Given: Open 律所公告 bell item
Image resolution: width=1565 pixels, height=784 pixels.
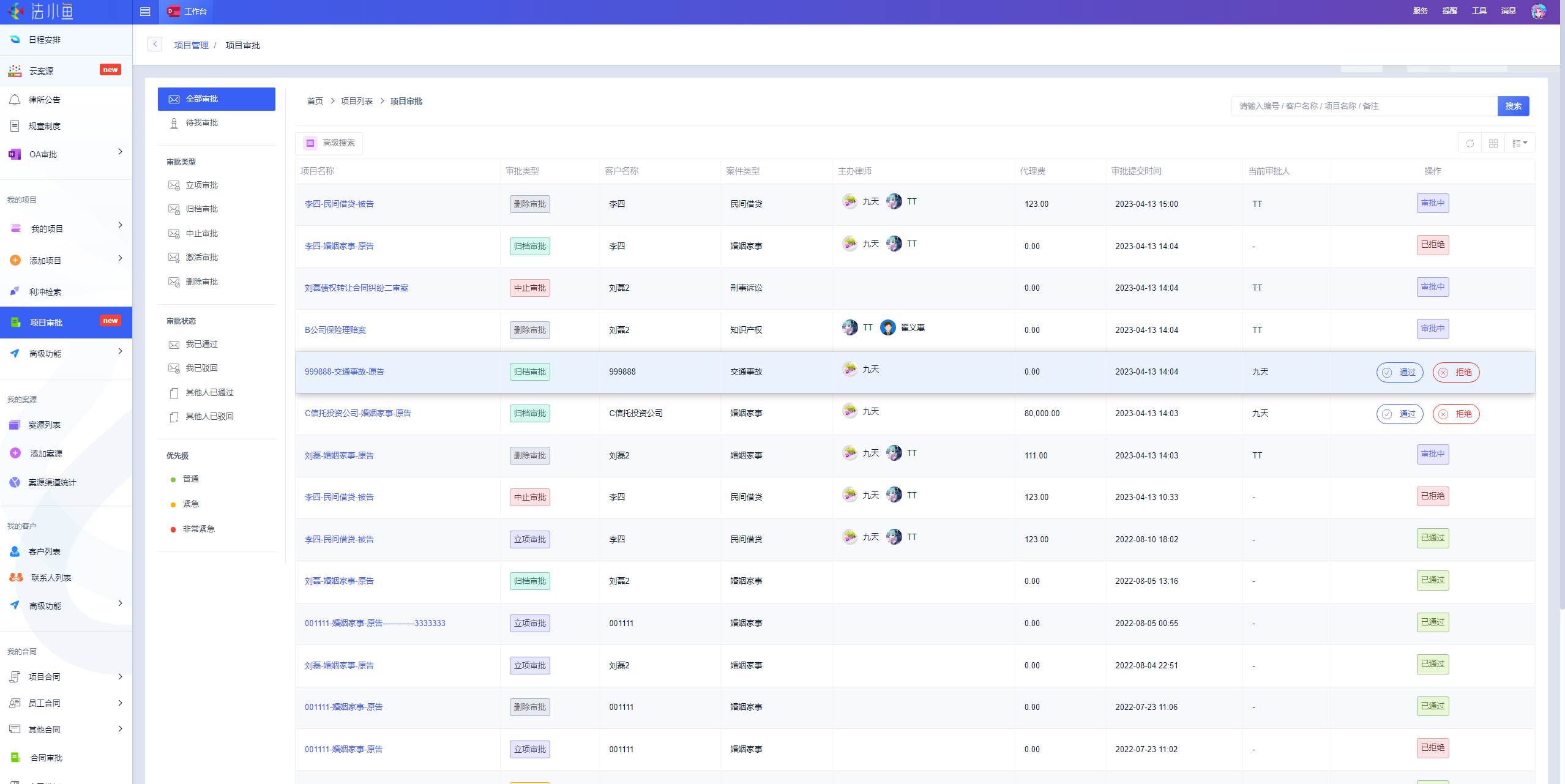Looking at the screenshot, I should tap(44, 100).
